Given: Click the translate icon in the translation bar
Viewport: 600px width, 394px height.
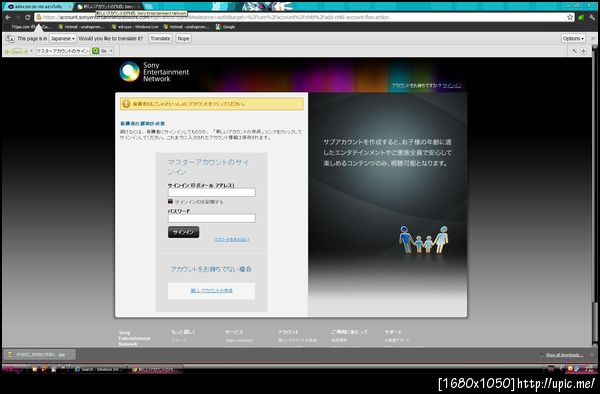Looking at the screenshot, I should pyautogui.click(x=10, y=39).
